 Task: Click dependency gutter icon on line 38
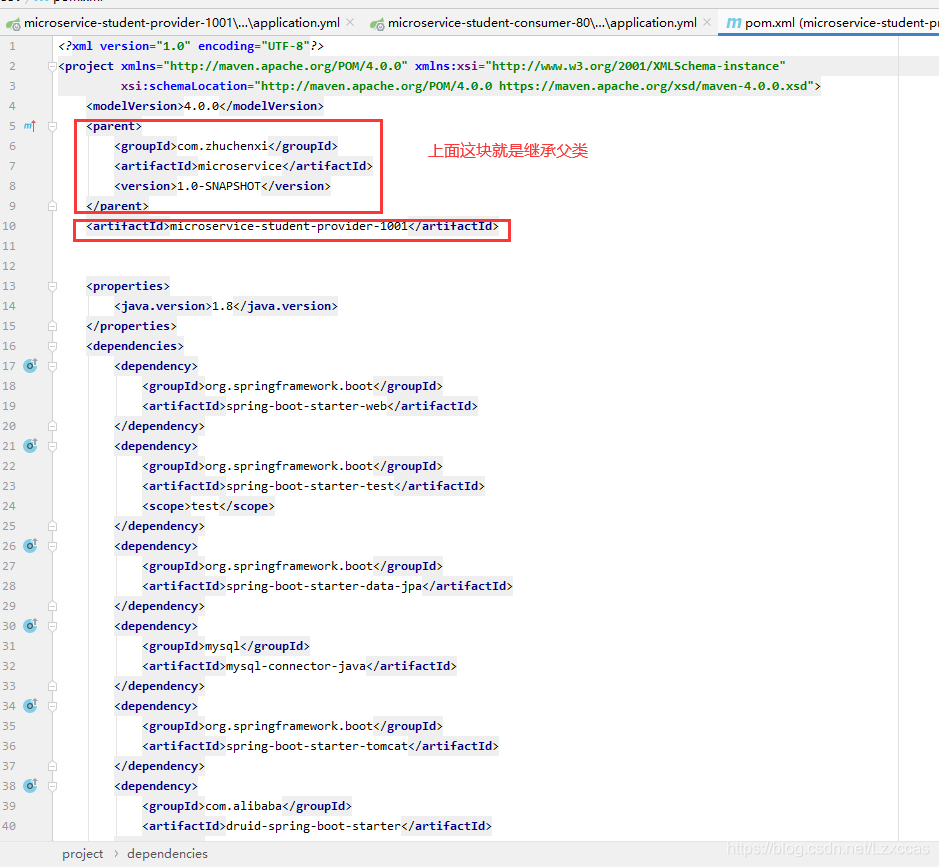[31, 786]
